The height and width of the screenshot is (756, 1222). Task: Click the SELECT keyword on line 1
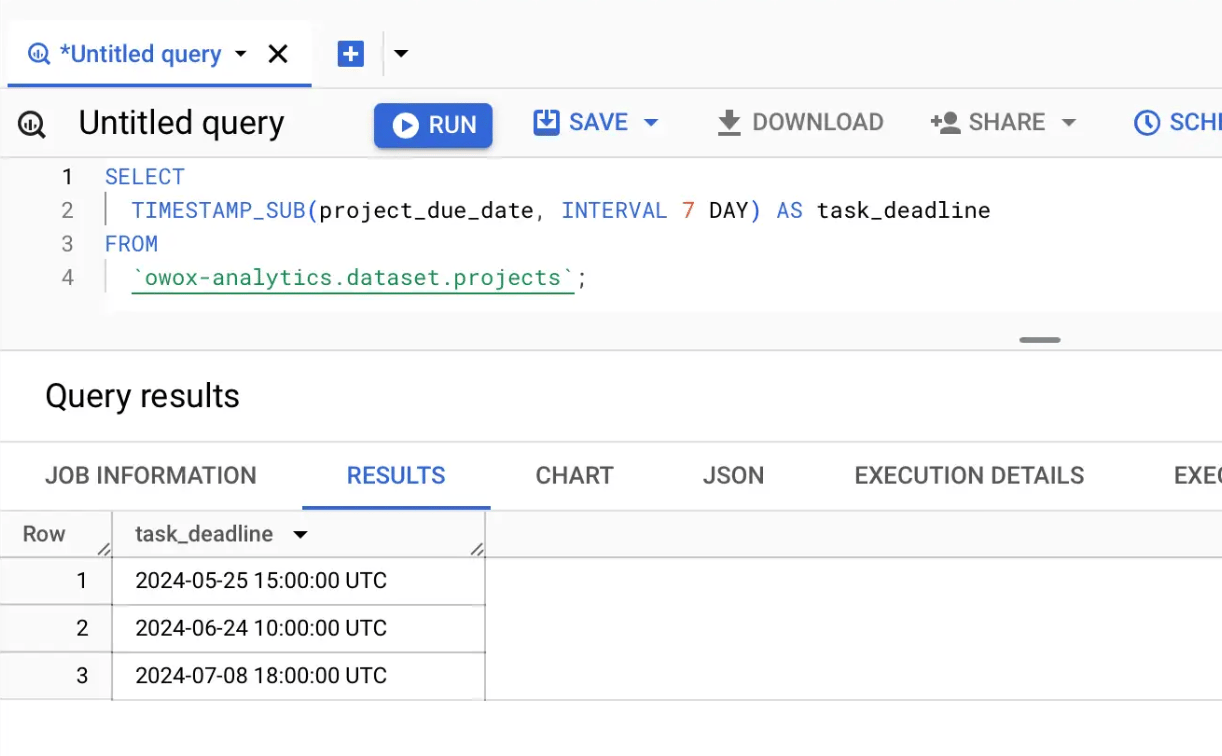point(145,177)
